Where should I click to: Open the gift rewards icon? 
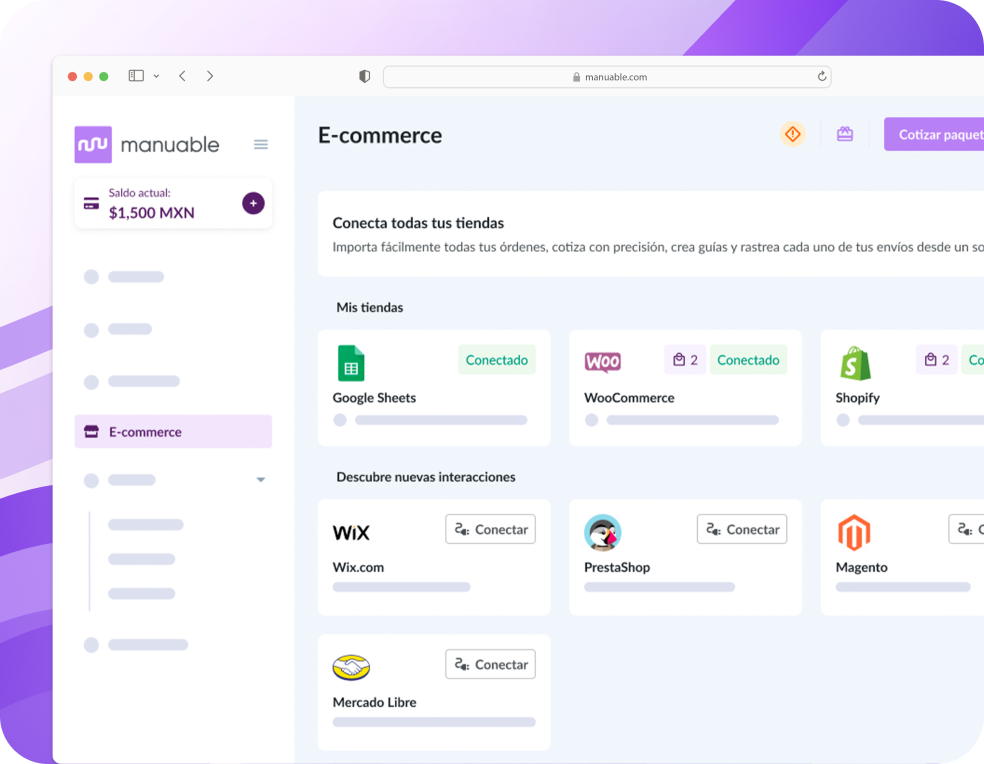click(845, 134)
